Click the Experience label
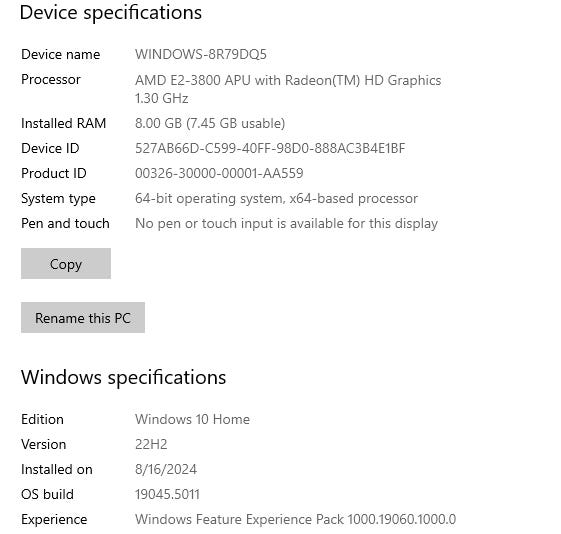561x534 pixels. coord(54,520)
